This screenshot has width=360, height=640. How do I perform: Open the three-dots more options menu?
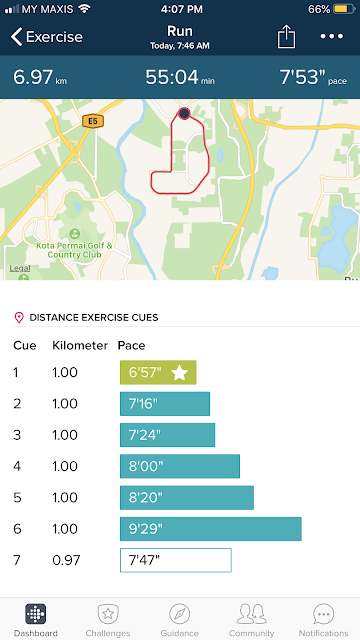[331, 36]
